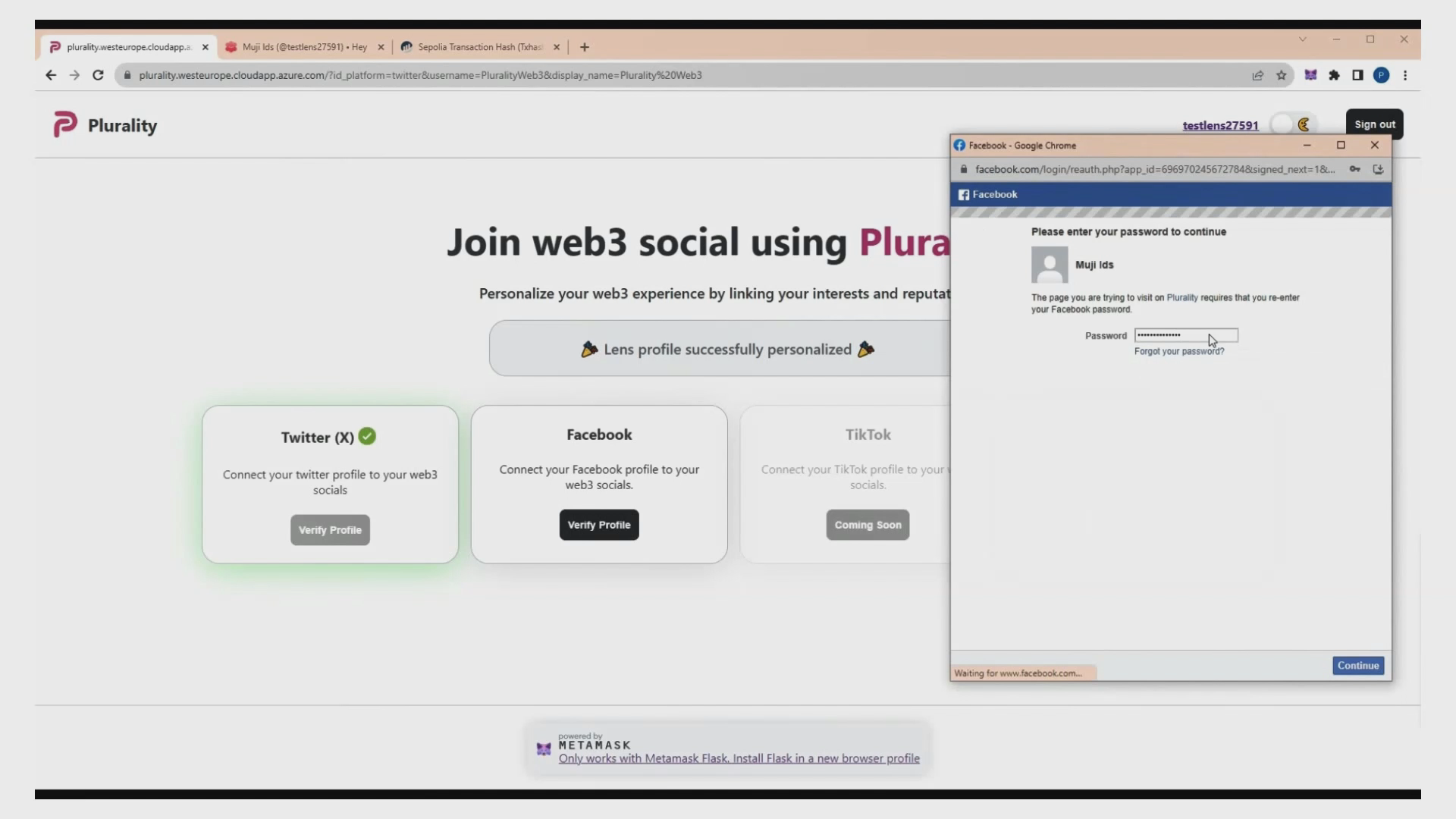Open the Plurality link in Facebook popup text
The width and height of the screenshot is (1456, 819).
pos(1181,298)
